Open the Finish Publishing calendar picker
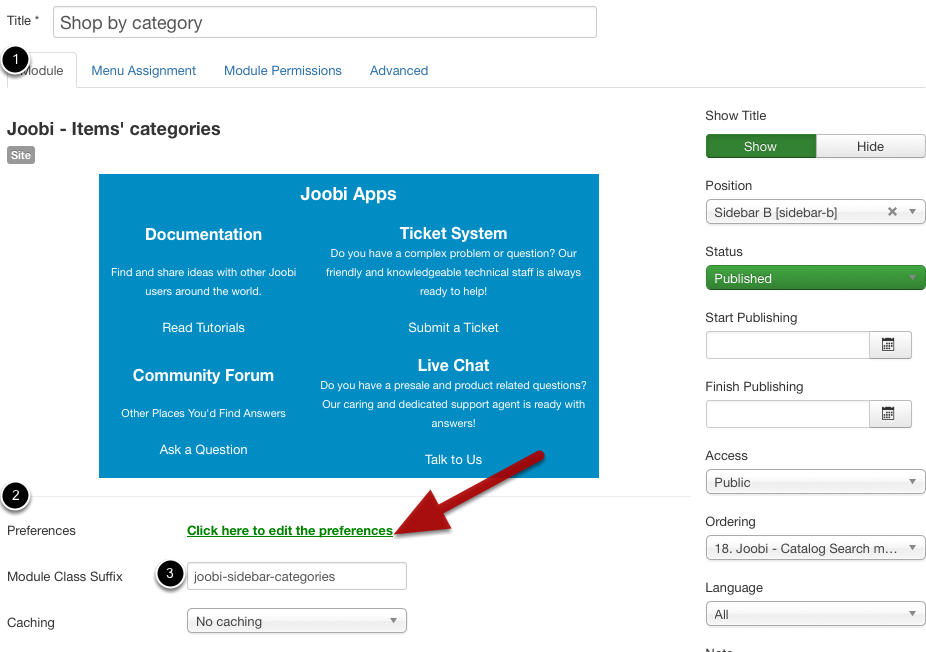The image size is (926, 652). (x=890, y=413)
